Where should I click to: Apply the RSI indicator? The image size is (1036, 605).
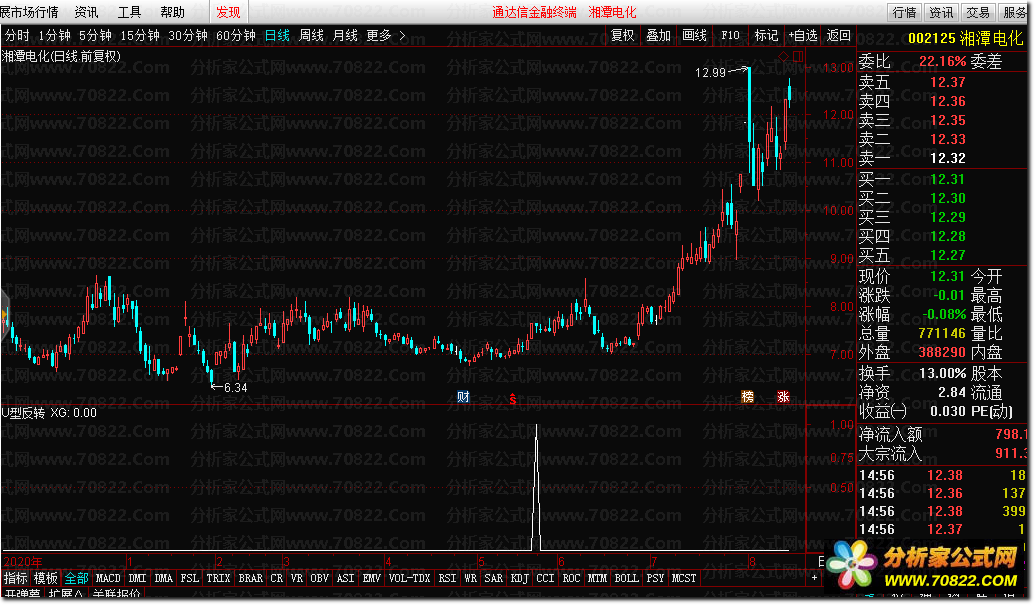447,579
